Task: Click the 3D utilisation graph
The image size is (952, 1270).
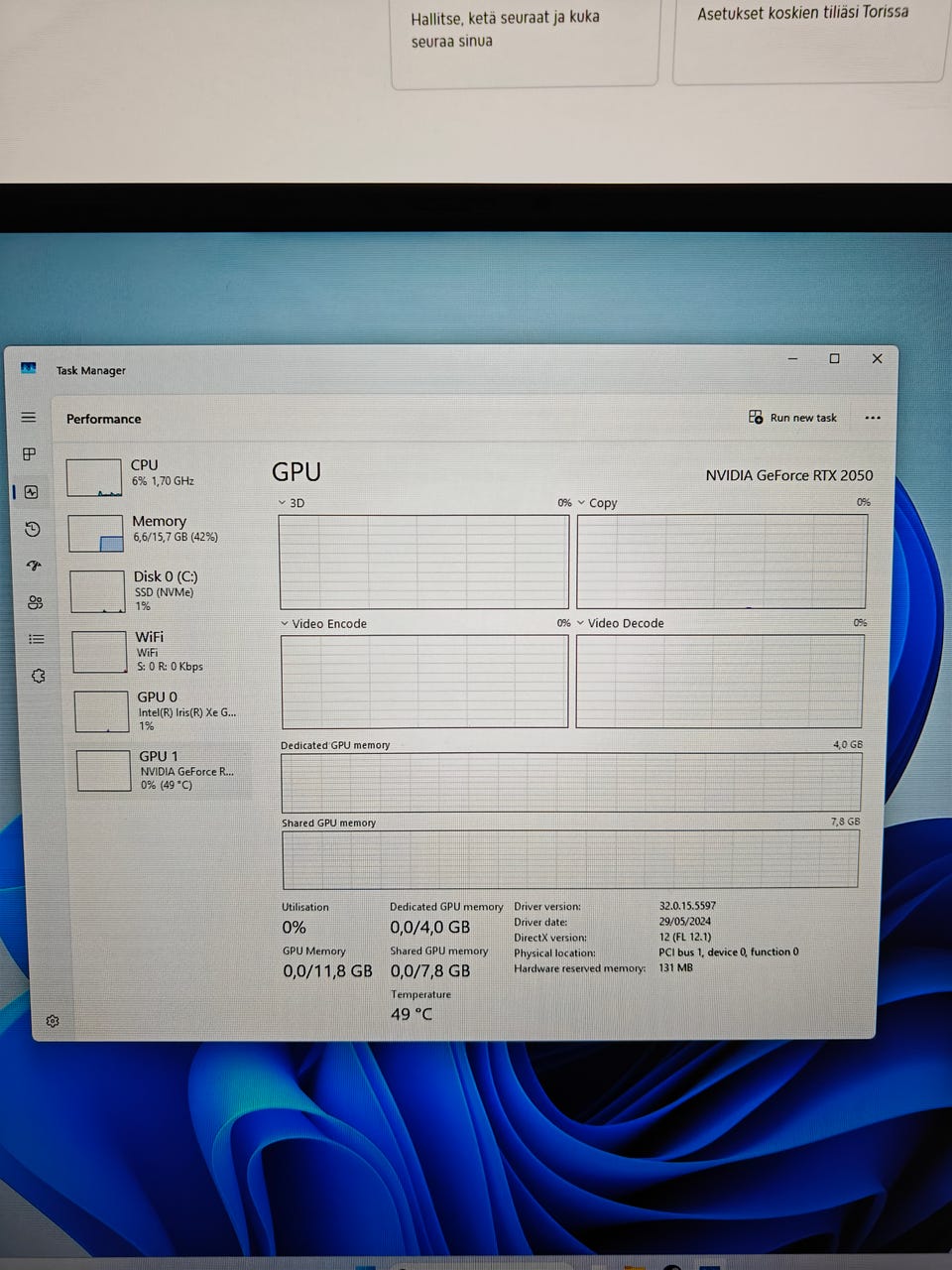Action: 423,562
